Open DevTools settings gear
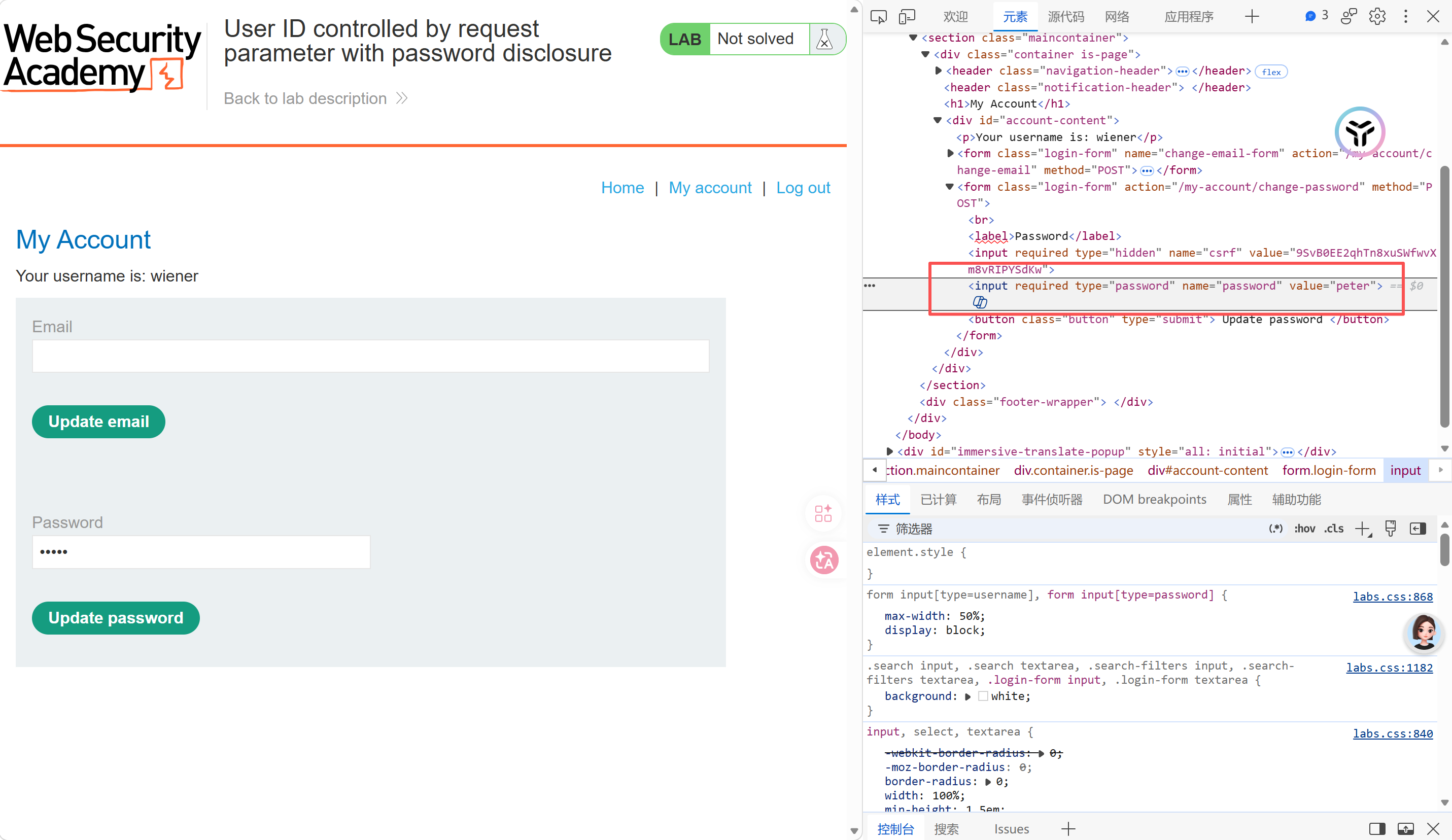This screenshot has width=1452, height=840. point(1377,17)
